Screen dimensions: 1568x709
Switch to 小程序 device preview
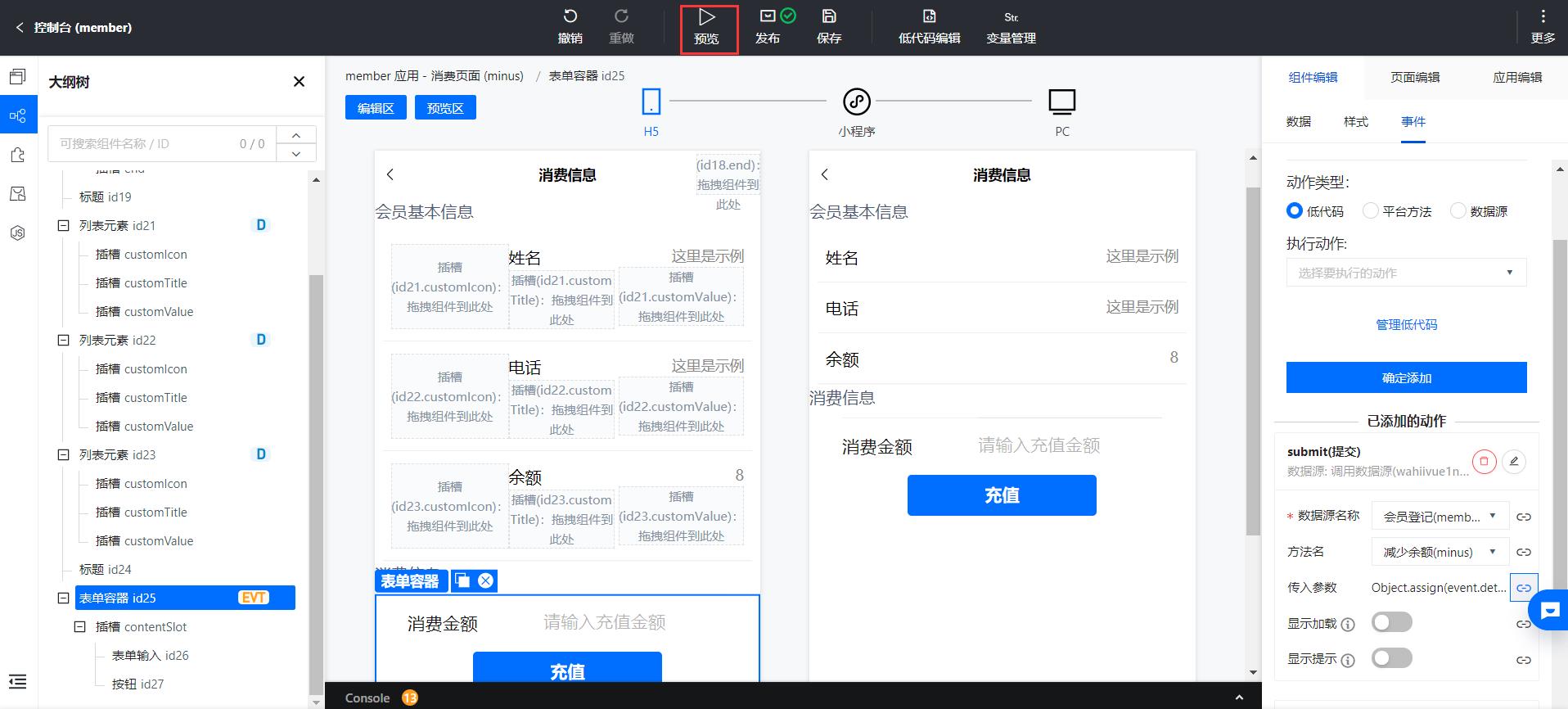click(x=857, y=112)
